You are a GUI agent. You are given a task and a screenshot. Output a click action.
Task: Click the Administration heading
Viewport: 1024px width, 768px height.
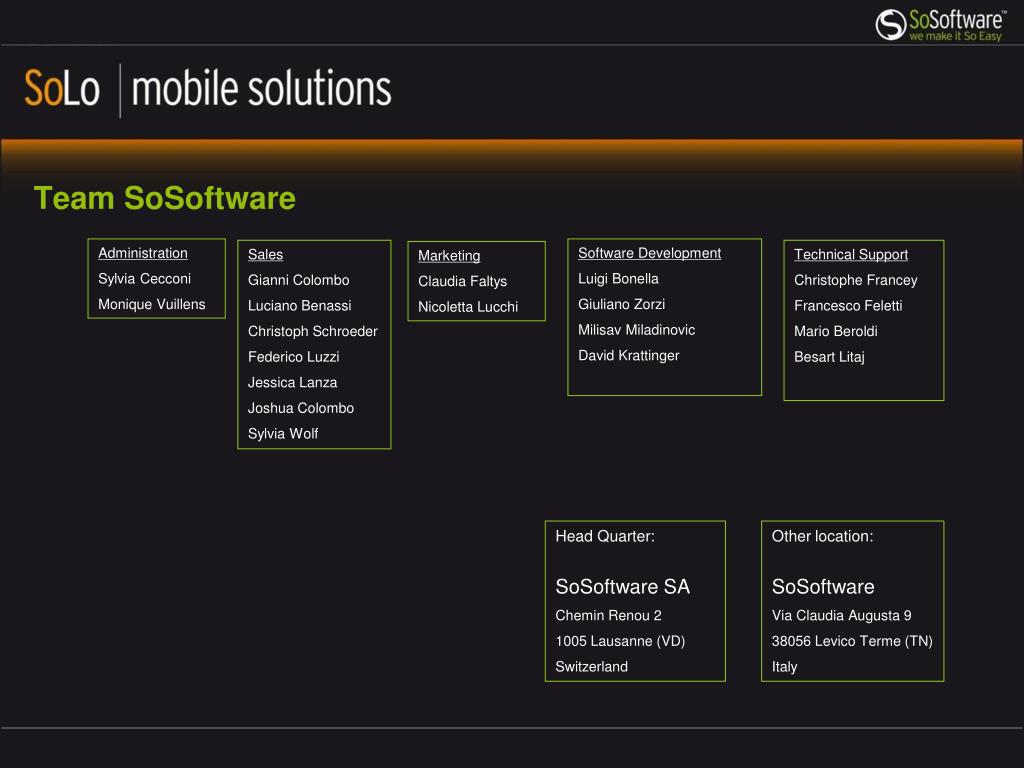pyautogui.click(x=143, y=253)
